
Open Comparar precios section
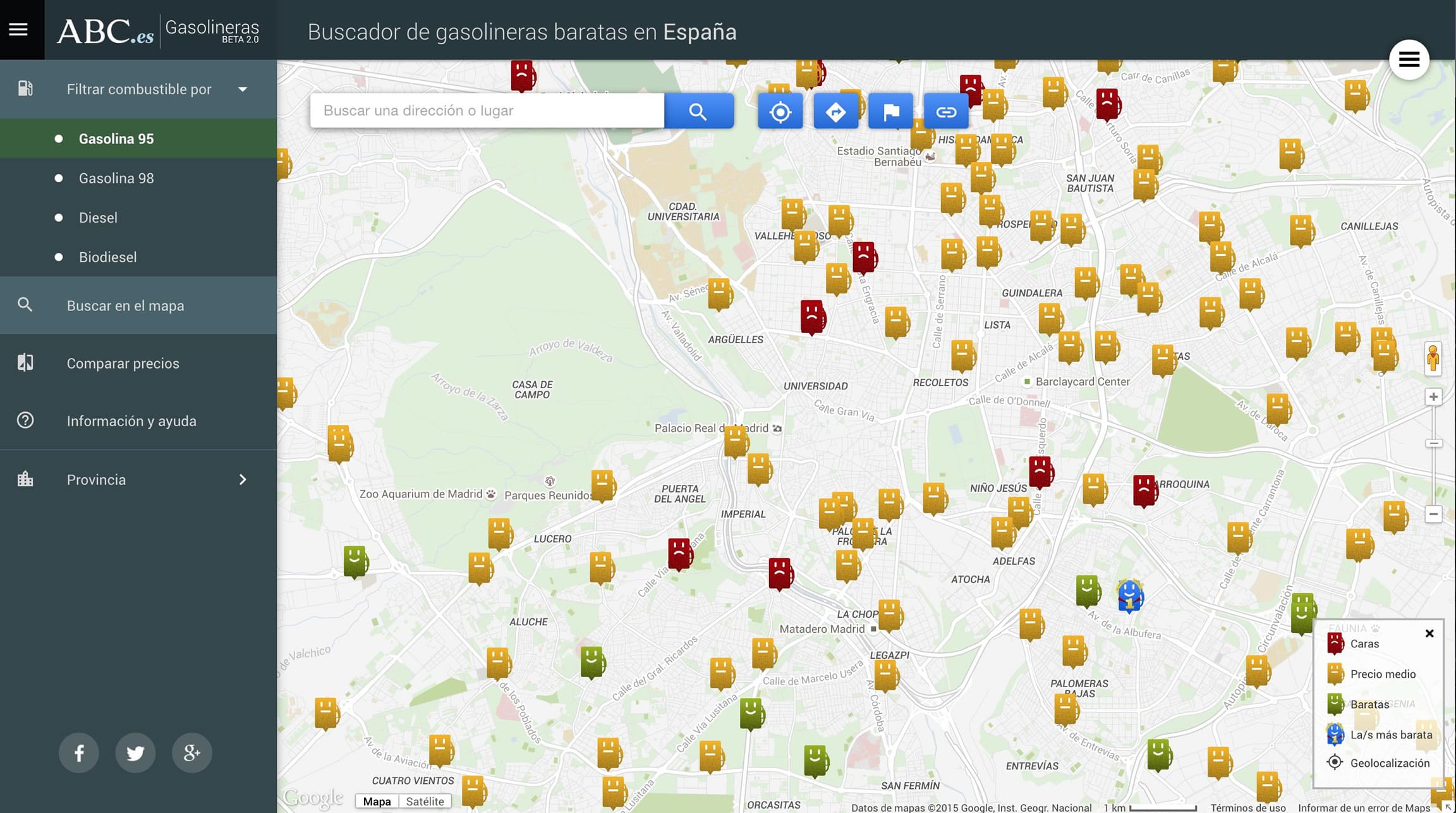[x=123, y=363]
